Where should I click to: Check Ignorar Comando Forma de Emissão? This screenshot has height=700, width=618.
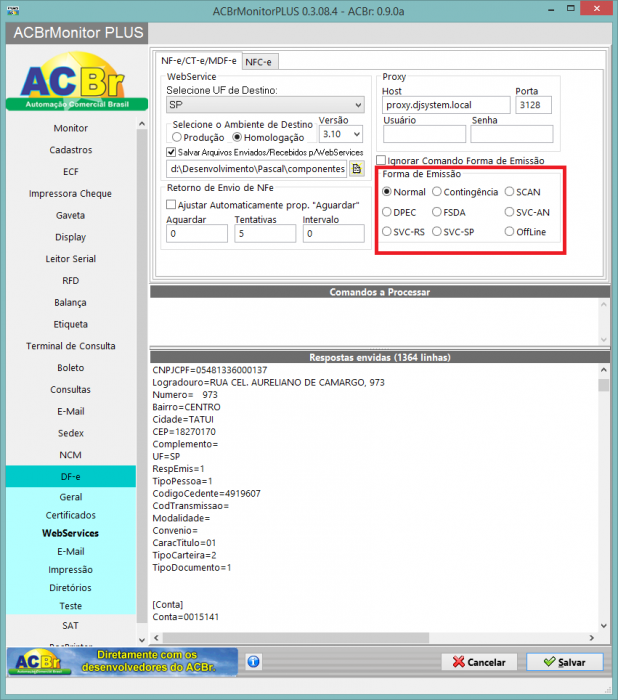click(x=381, y=160)
